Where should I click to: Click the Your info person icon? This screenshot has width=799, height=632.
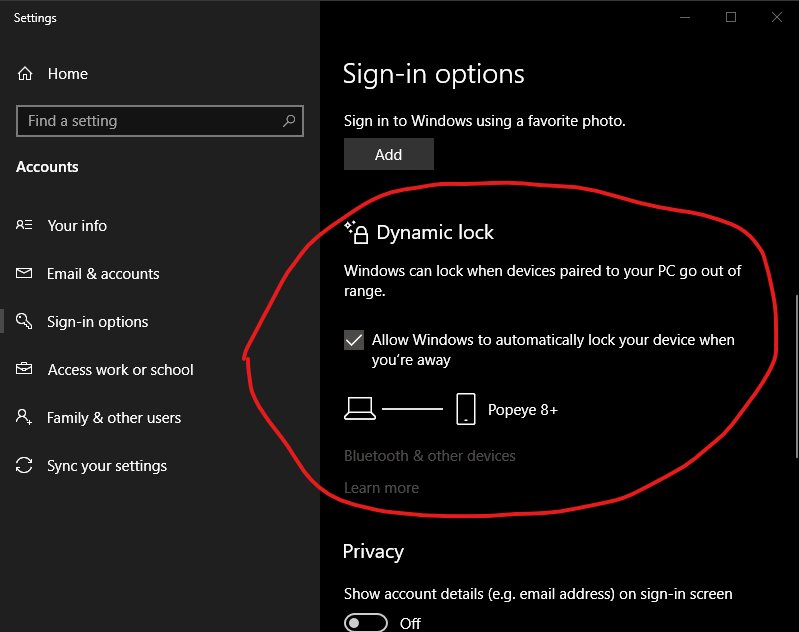point(24,225)
